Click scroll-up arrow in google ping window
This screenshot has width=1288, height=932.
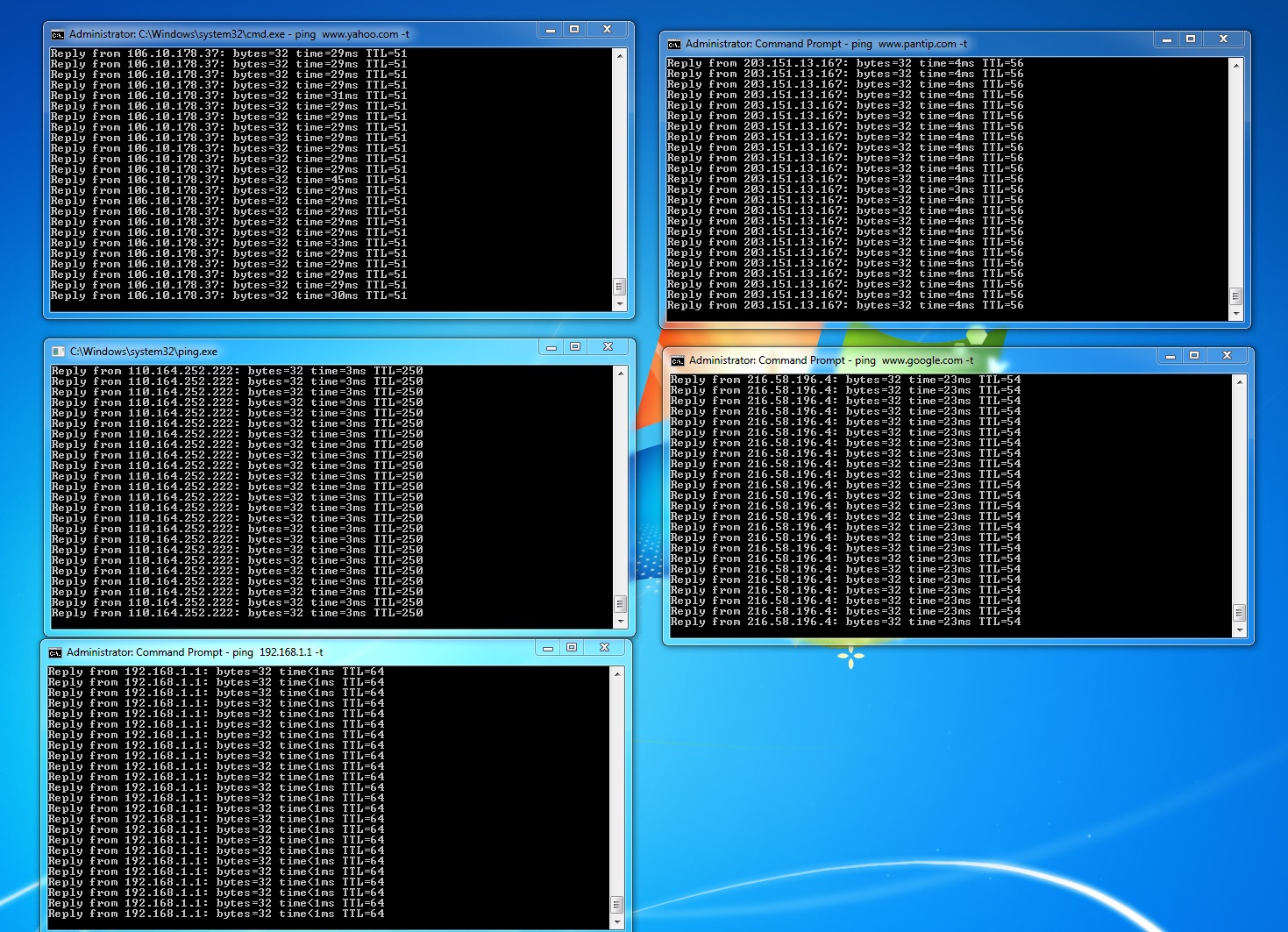coord(1240,381)
